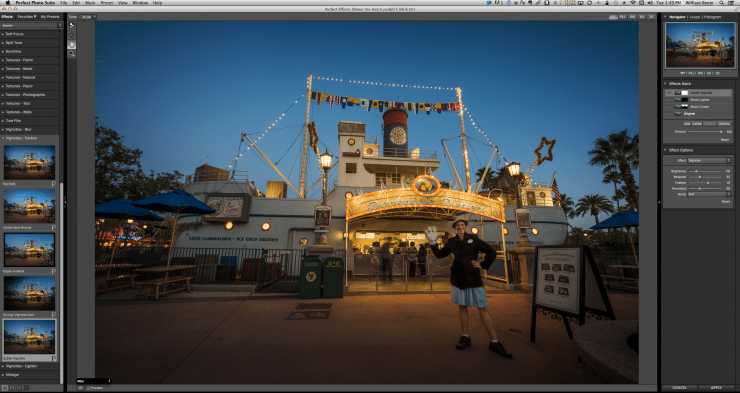Click the A soft-proof icon below canvas
The height and width of the screenshot is (393, 740).
point(80,388)
